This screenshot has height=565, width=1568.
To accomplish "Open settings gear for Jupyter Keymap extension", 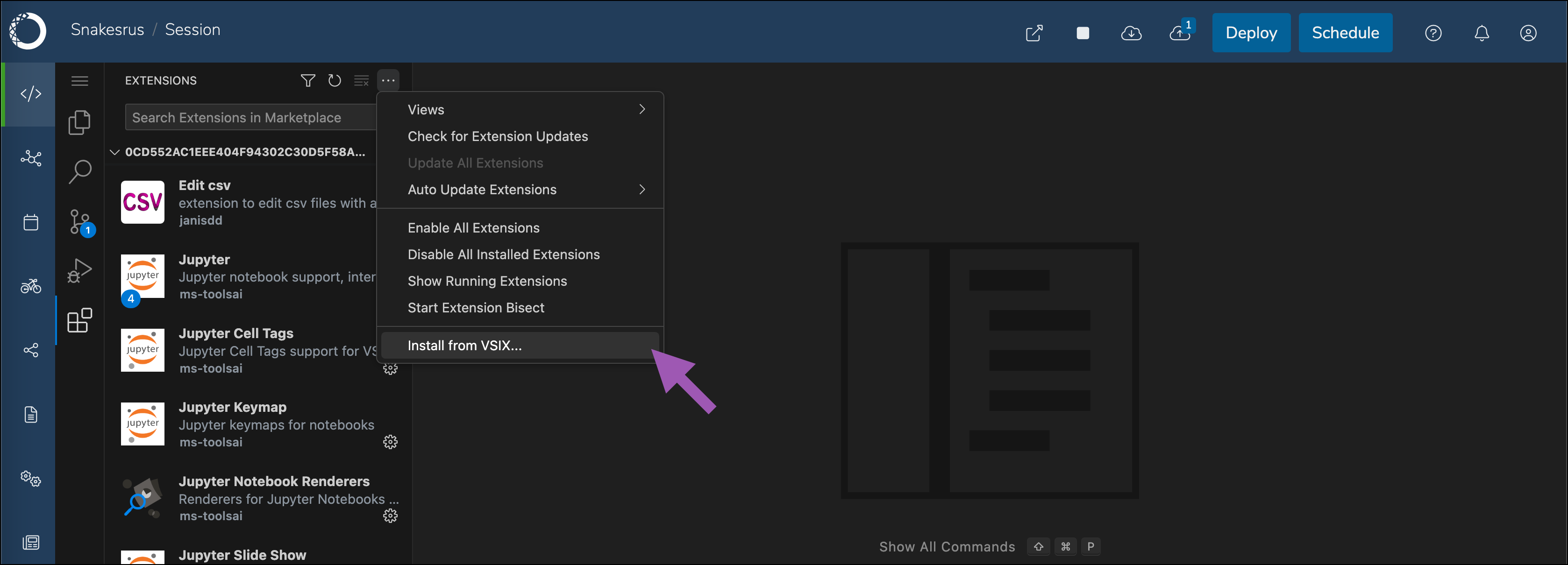I will pyautogui.click(x=390, y=442).
